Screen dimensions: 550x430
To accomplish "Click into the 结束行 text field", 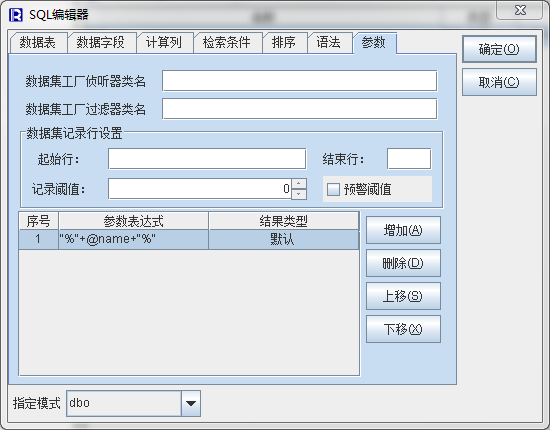I will (x=409, y=159).
